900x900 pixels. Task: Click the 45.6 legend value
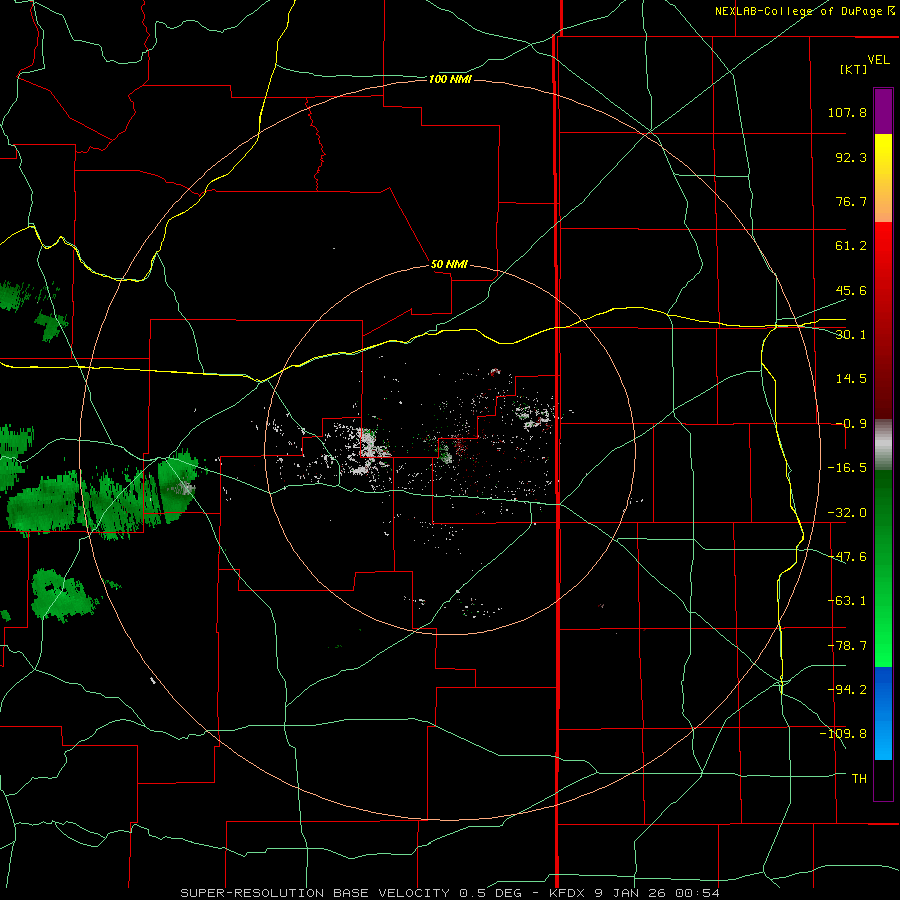click(851, 290)
